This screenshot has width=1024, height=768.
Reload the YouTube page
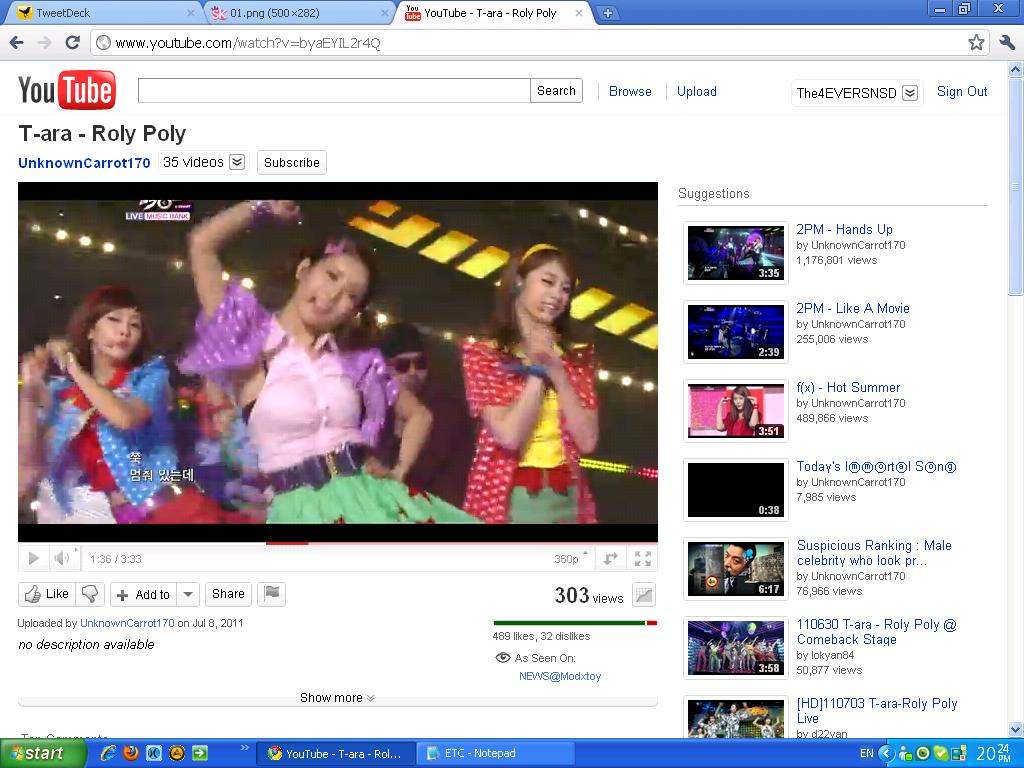[72, 43]
